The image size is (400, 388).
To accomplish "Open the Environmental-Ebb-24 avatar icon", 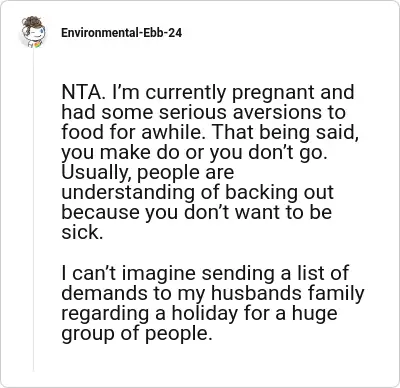I will [33, 32].
